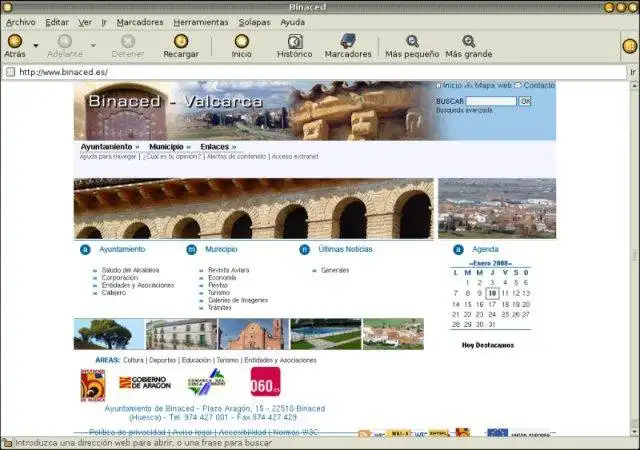Image resolution: width=640 pixels, height=450 pixels.
Task: Click the OK search button
Action: (525, 101)
